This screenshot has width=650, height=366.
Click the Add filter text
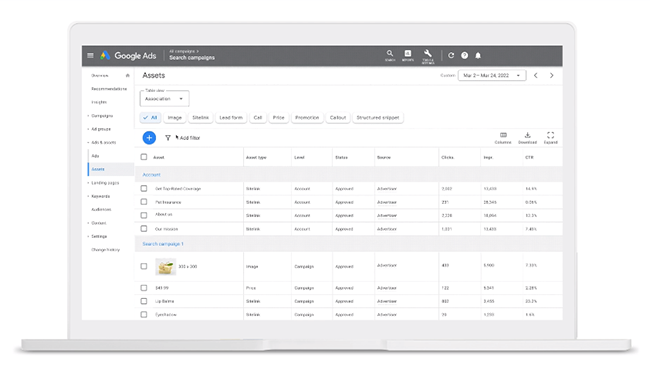[x=190, y=138]
